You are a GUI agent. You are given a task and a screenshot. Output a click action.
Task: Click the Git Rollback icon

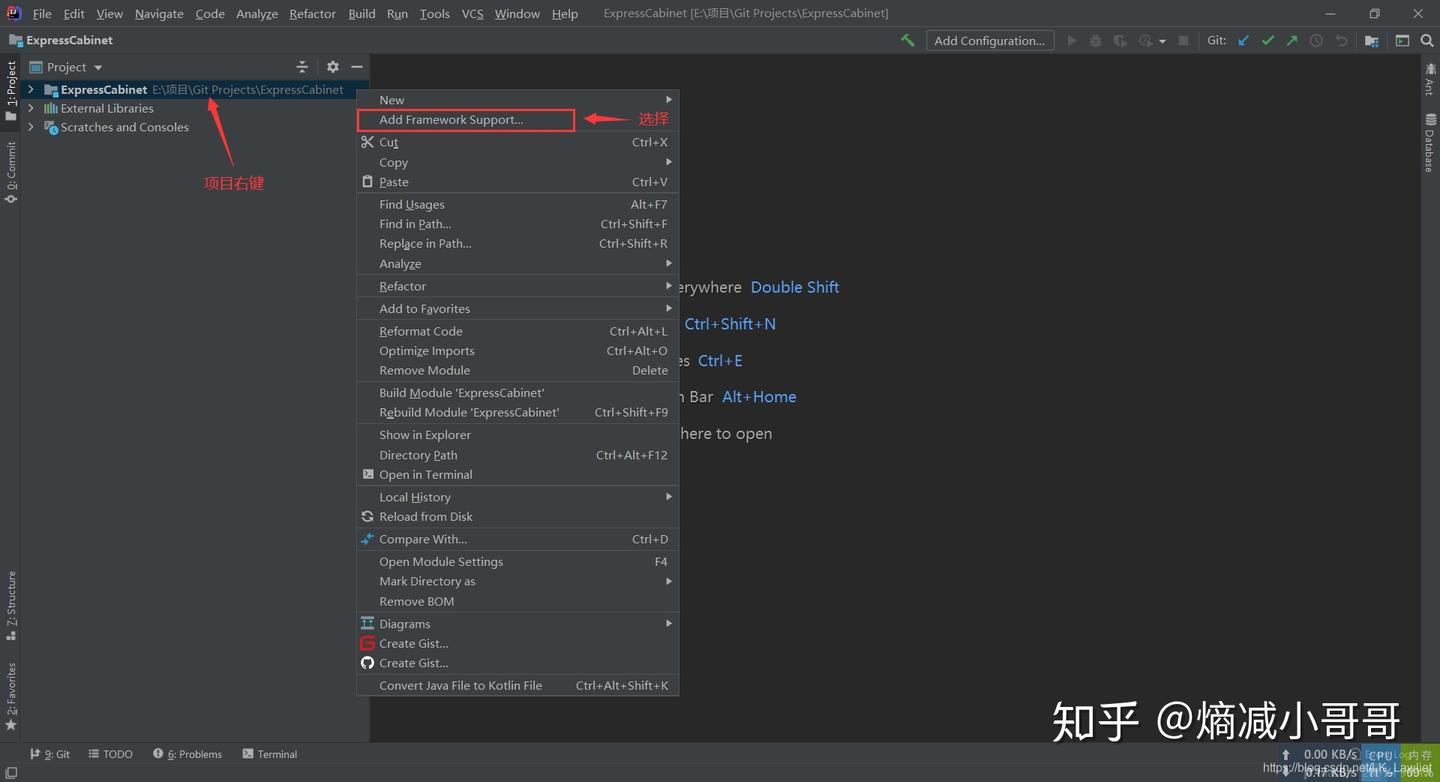1342,41
